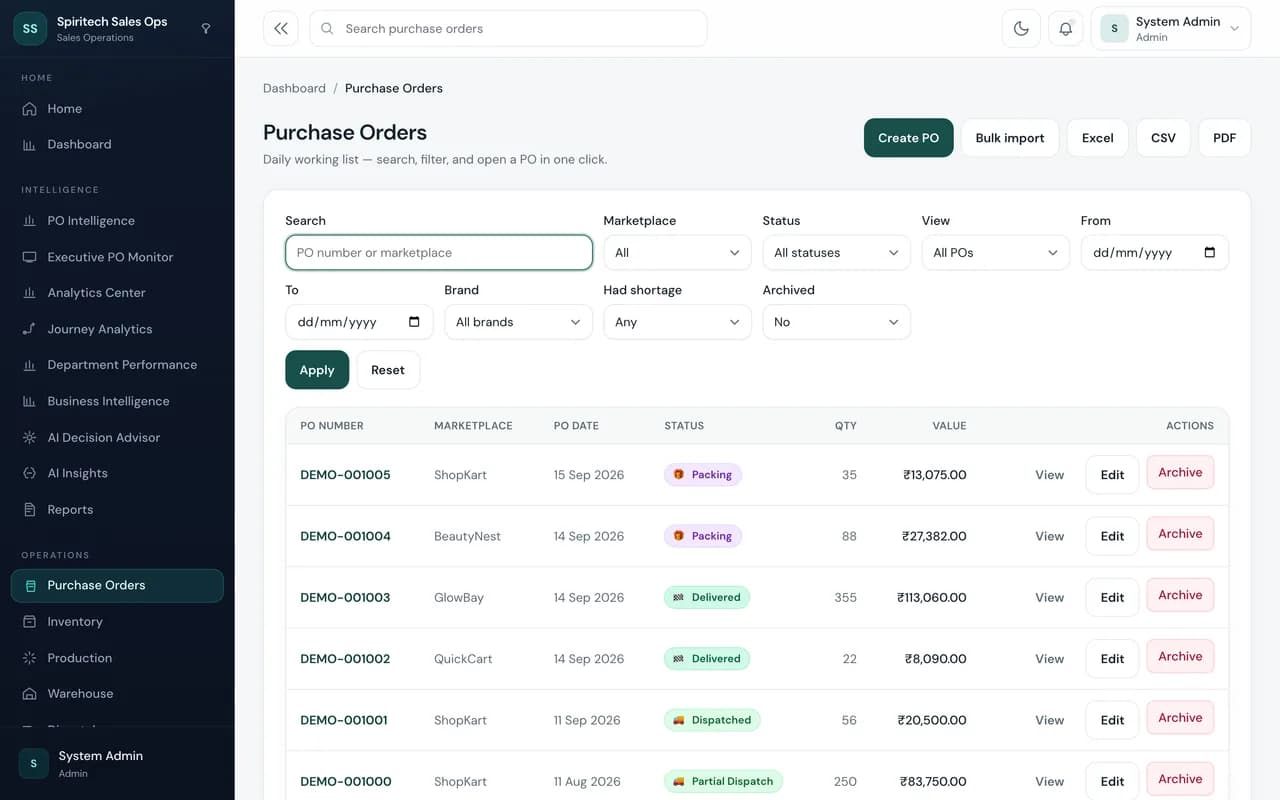
Task: Click the Analytics Center icon
Action: pyautogui.click(x=29, y=293)
